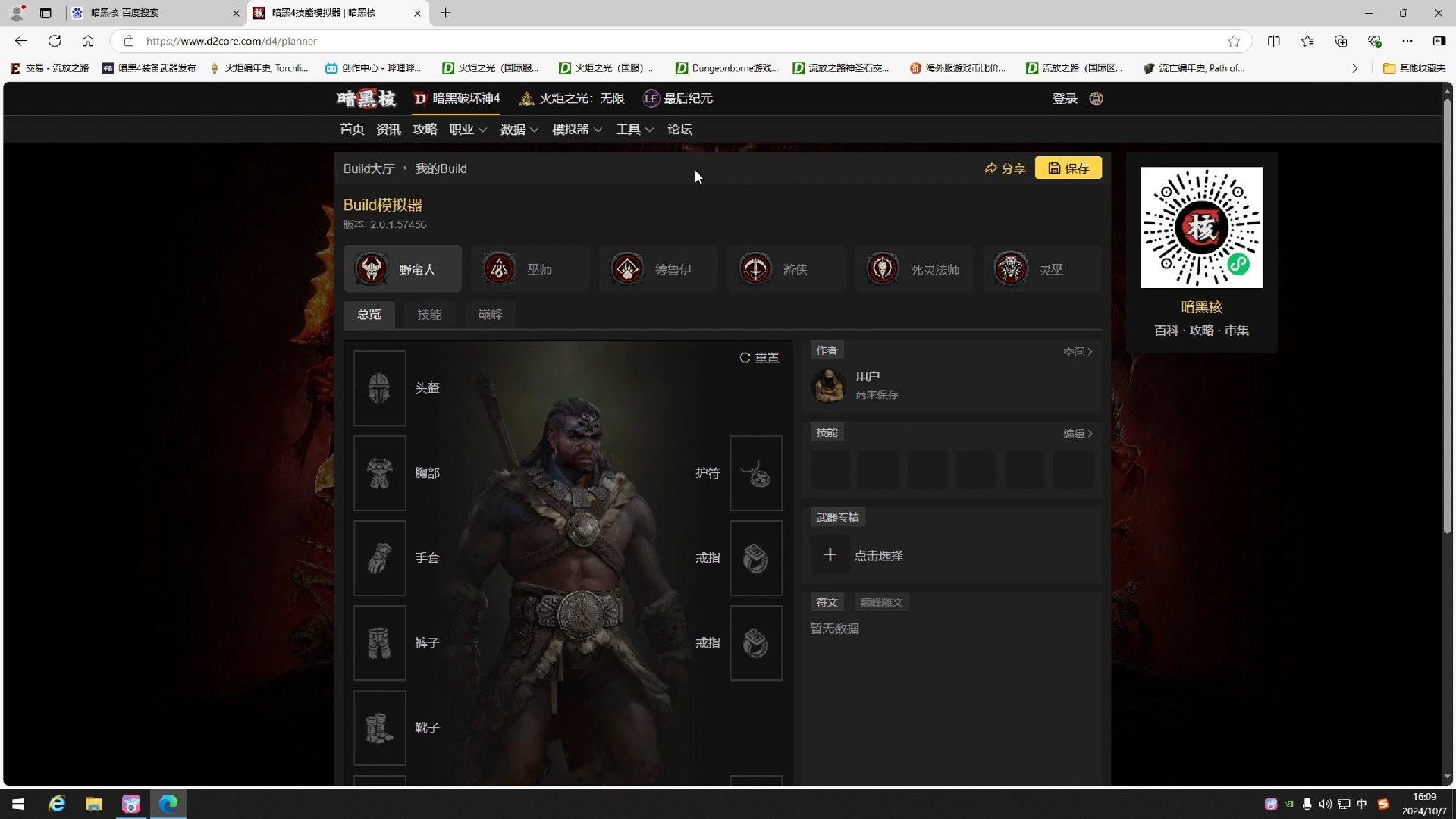Expand the 职业 (Class) dropdown menu
The width and height of the screenshot is (1456, 819).
[467, 129]
